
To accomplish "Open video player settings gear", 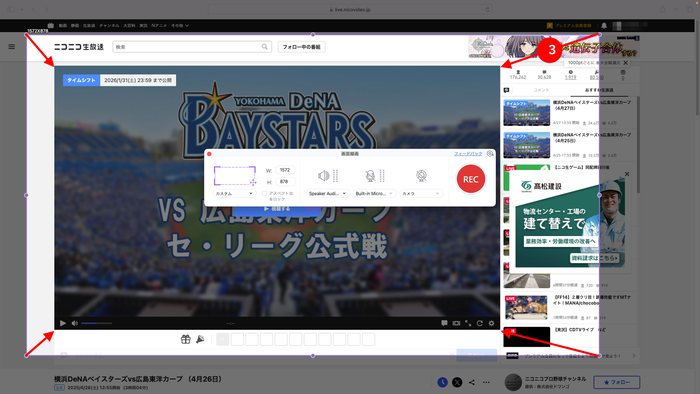I will pyautogui.click(x=492, y=323).
